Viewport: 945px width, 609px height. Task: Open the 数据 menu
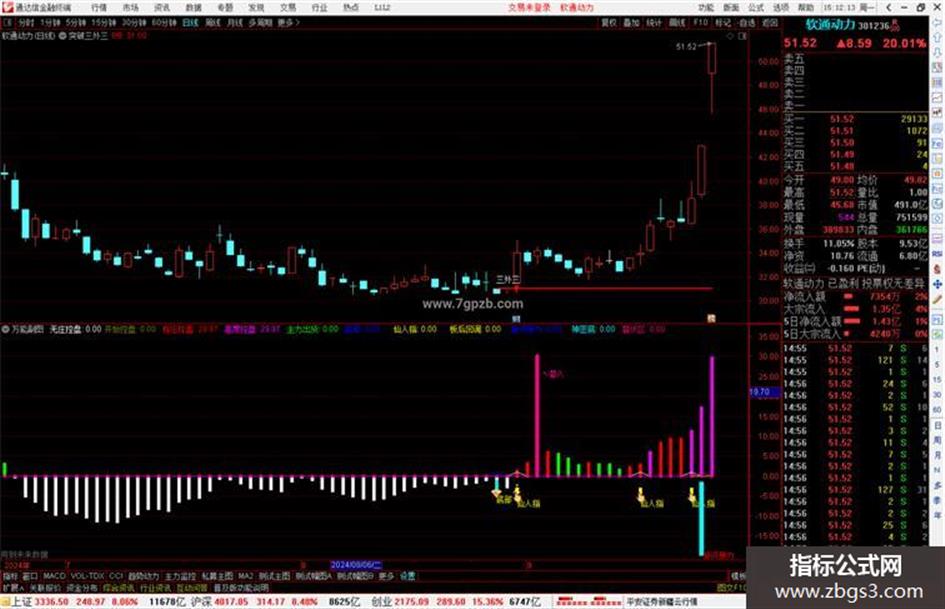tap(193, 7)
